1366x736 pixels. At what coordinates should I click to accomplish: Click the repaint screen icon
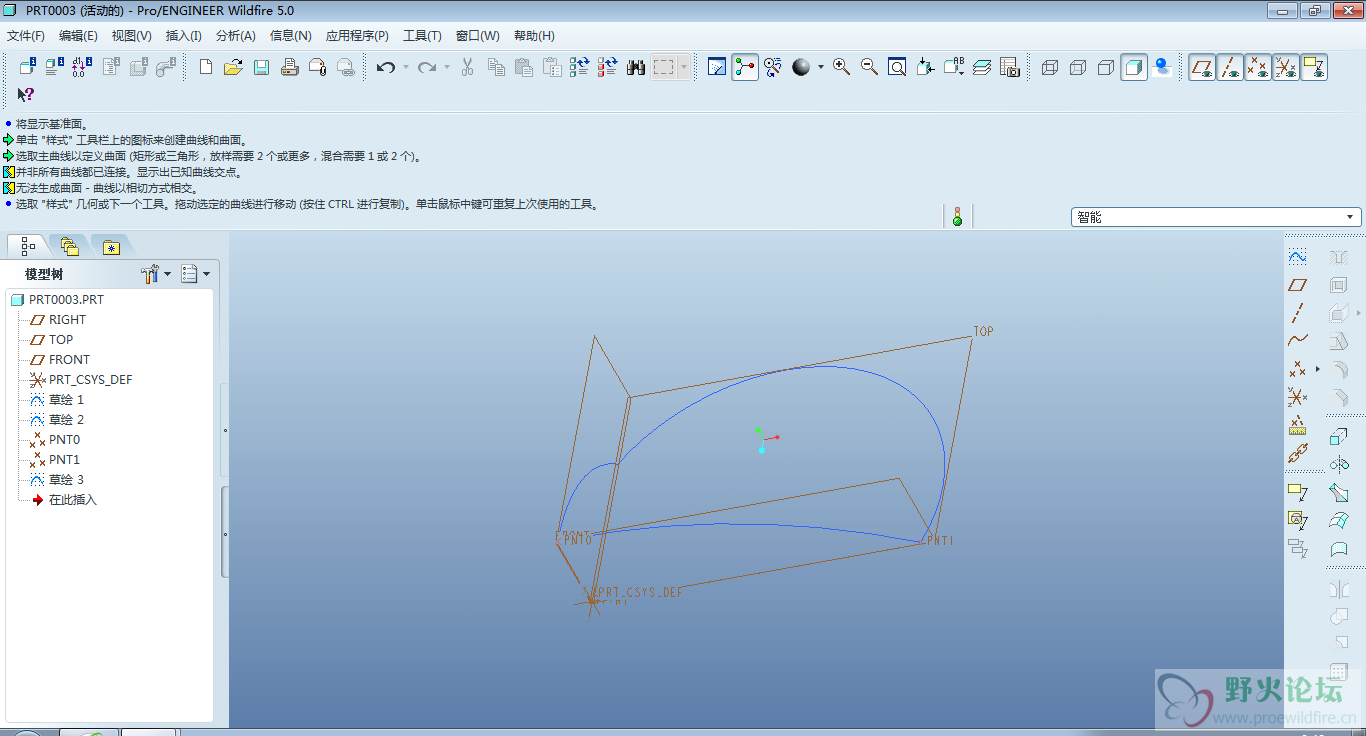pyautogui.click(x=717, y=67)
